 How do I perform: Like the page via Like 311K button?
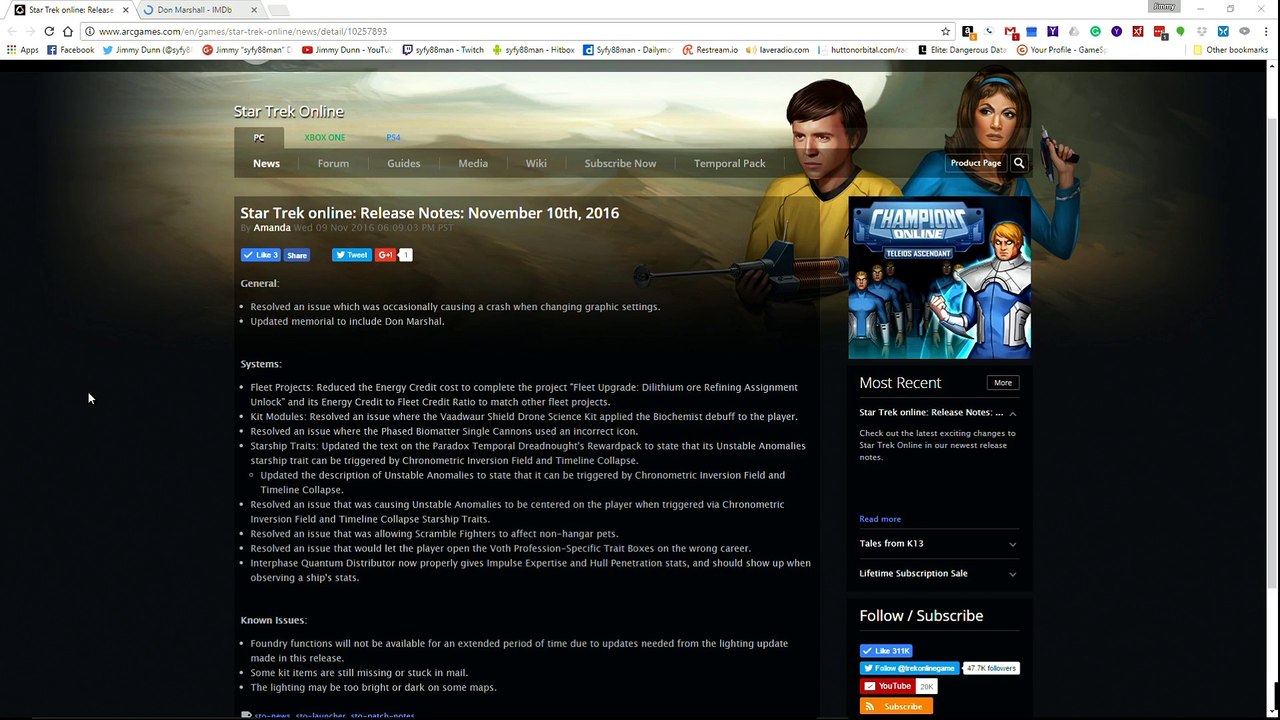click(x=886, y=650)
